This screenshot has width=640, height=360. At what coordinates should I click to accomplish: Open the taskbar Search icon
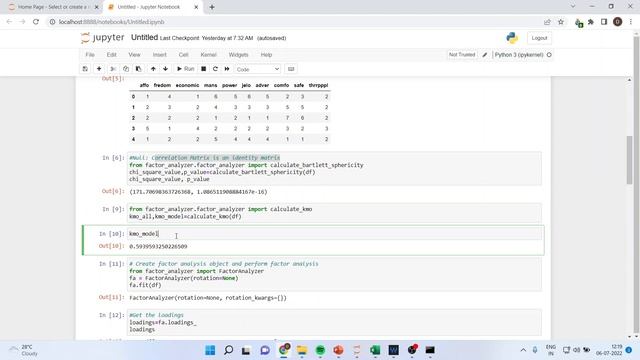pyautogui.click(x=229, y=350)
